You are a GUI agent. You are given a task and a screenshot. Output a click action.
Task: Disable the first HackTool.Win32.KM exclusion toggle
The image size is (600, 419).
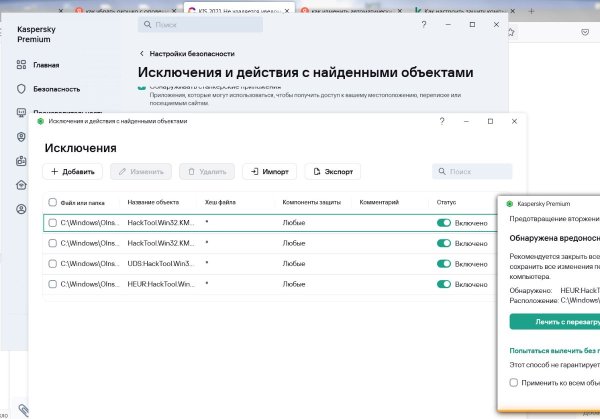coord(444,223)
